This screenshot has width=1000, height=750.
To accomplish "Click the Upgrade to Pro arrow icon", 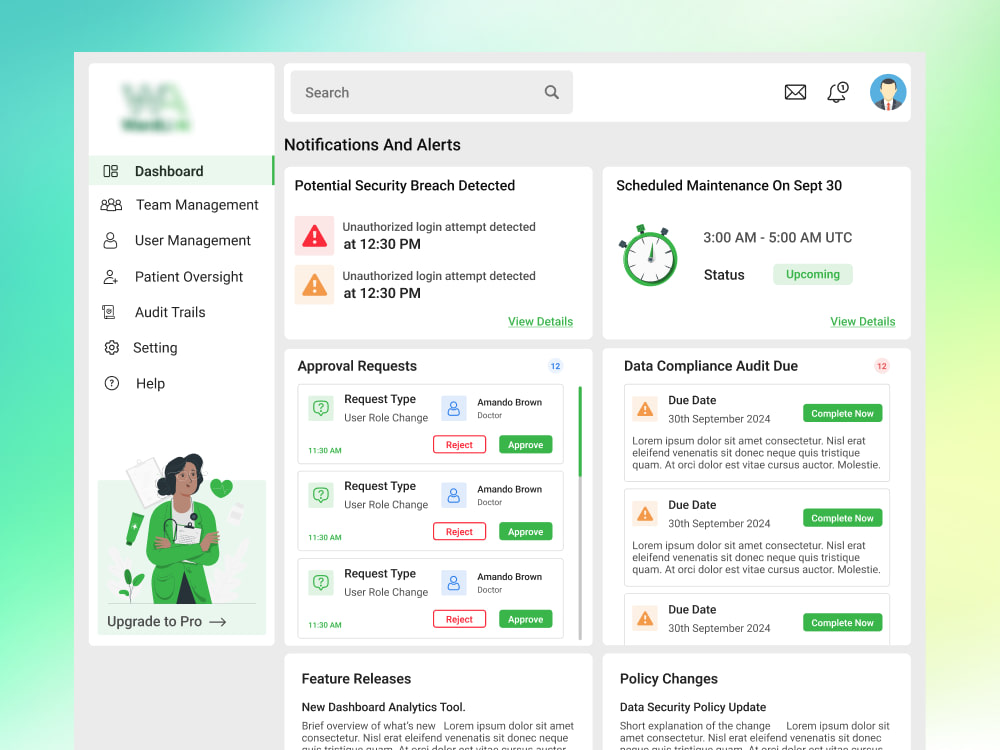I will tap(217, 622).
